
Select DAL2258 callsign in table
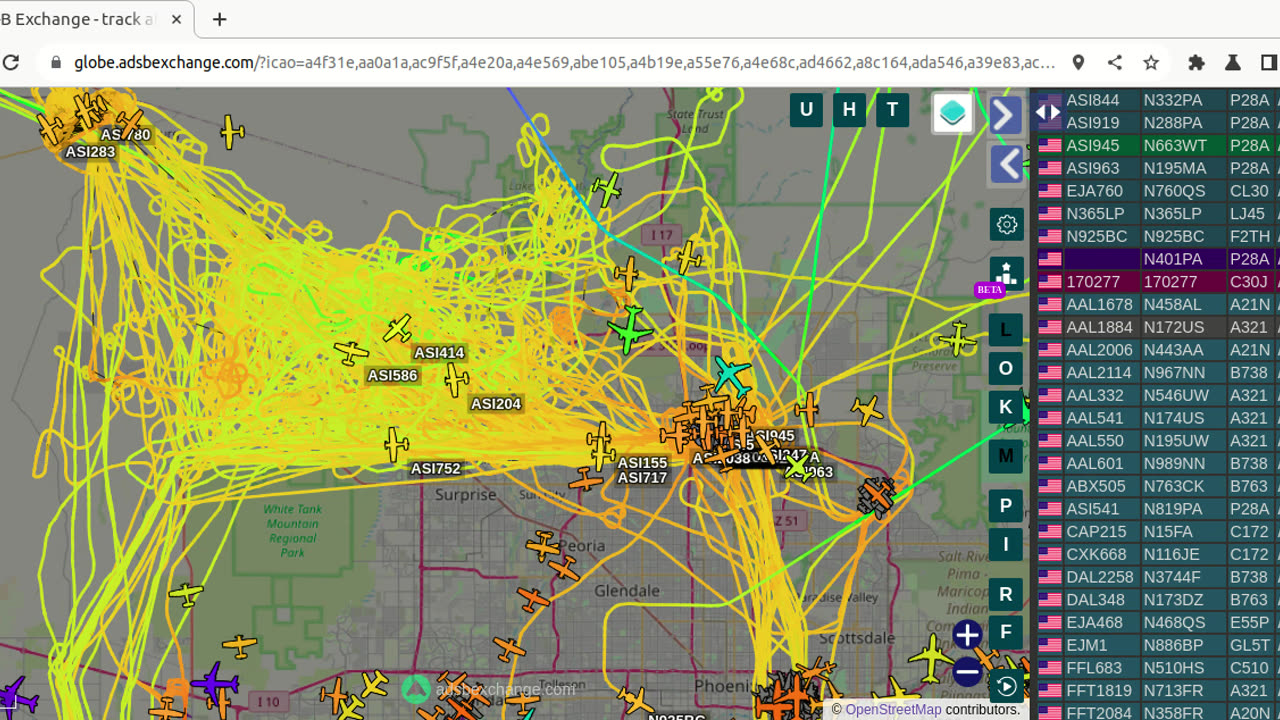1100,577
